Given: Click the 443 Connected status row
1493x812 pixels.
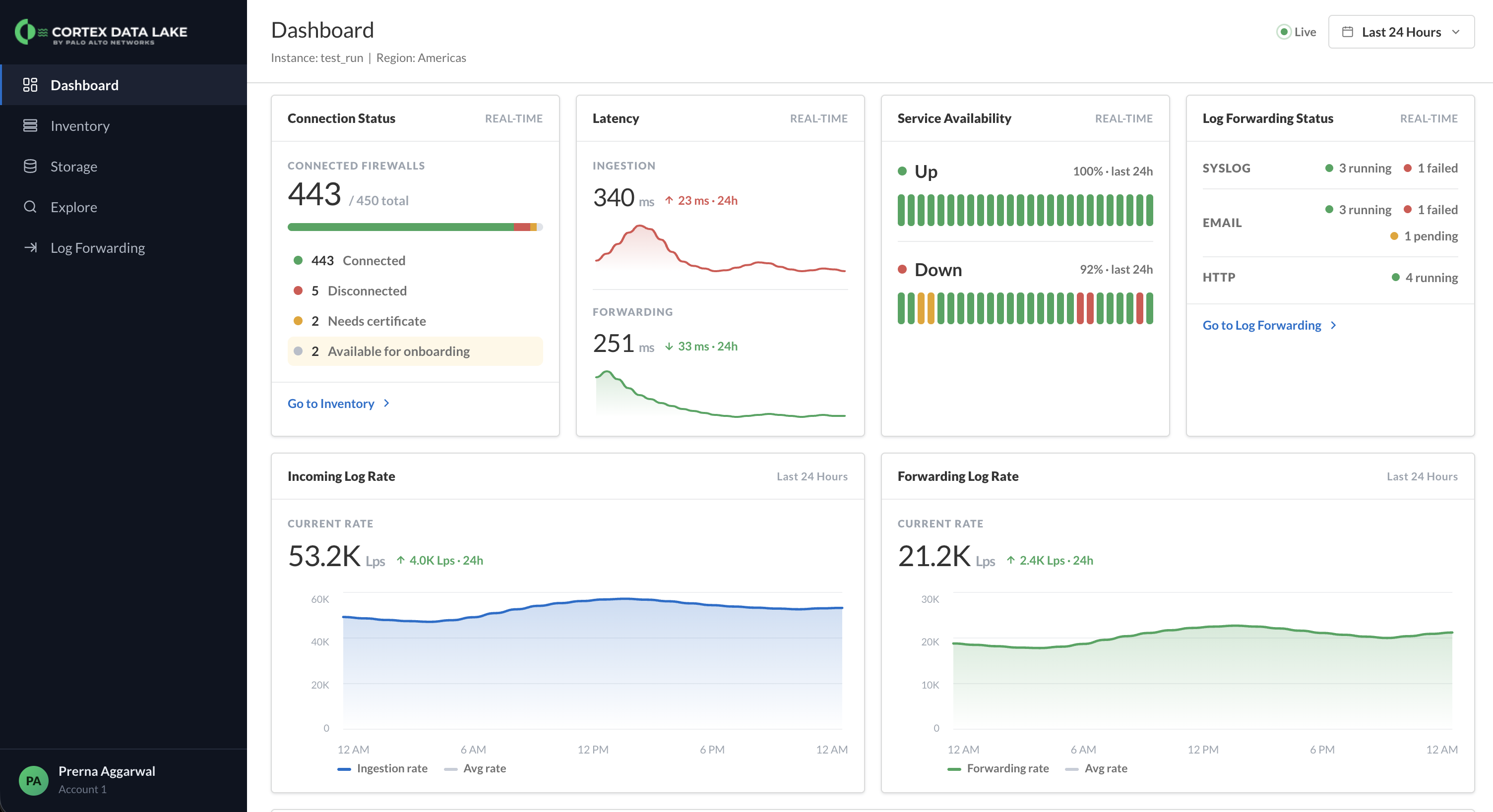Looking at the screenshot, I should coord(415,260).
